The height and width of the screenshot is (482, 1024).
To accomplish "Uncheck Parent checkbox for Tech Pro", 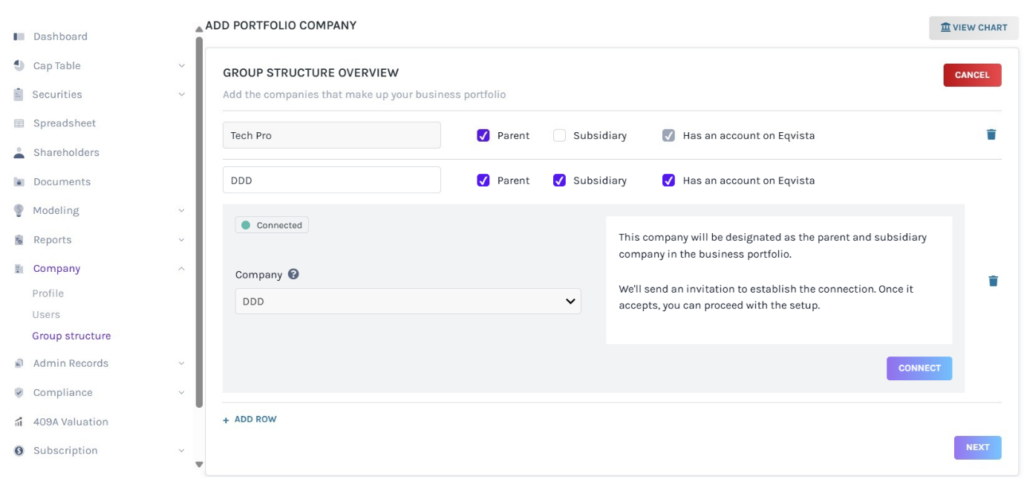I will 483,135.
